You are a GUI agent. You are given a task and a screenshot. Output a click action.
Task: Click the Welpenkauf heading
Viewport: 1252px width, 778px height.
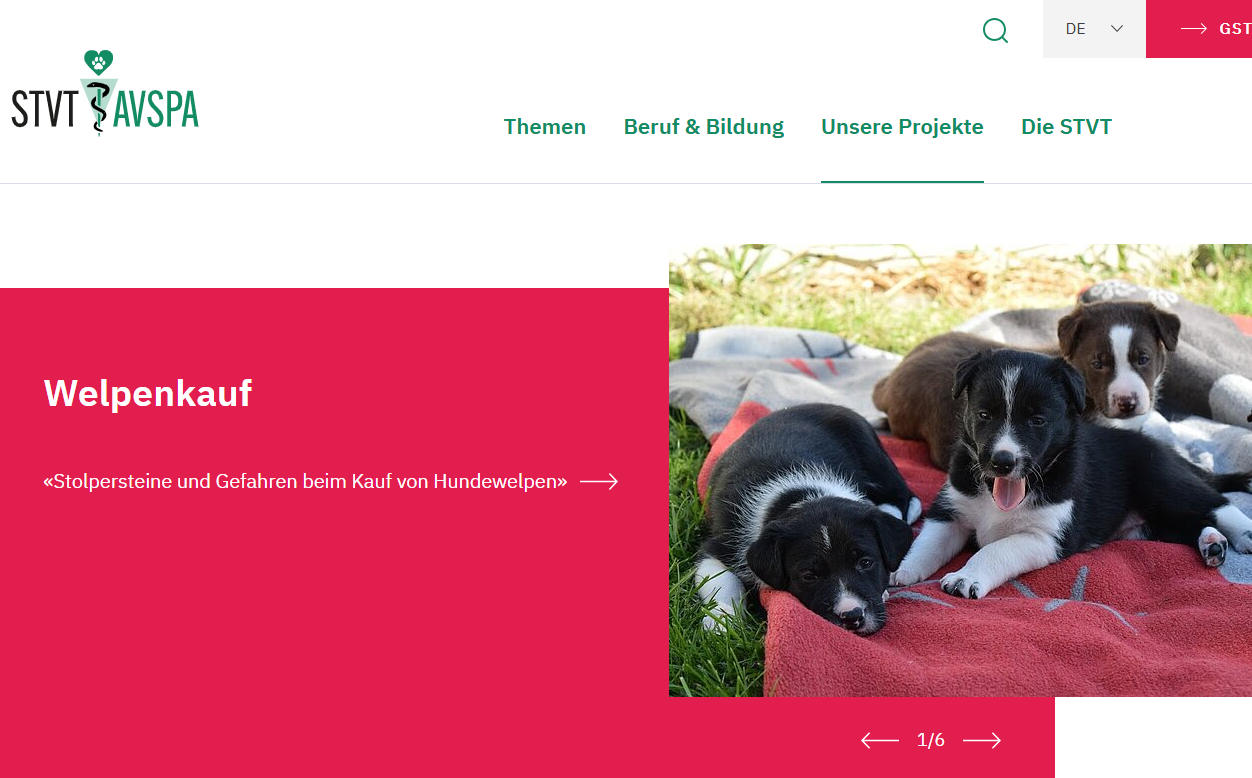click(148, 393)
